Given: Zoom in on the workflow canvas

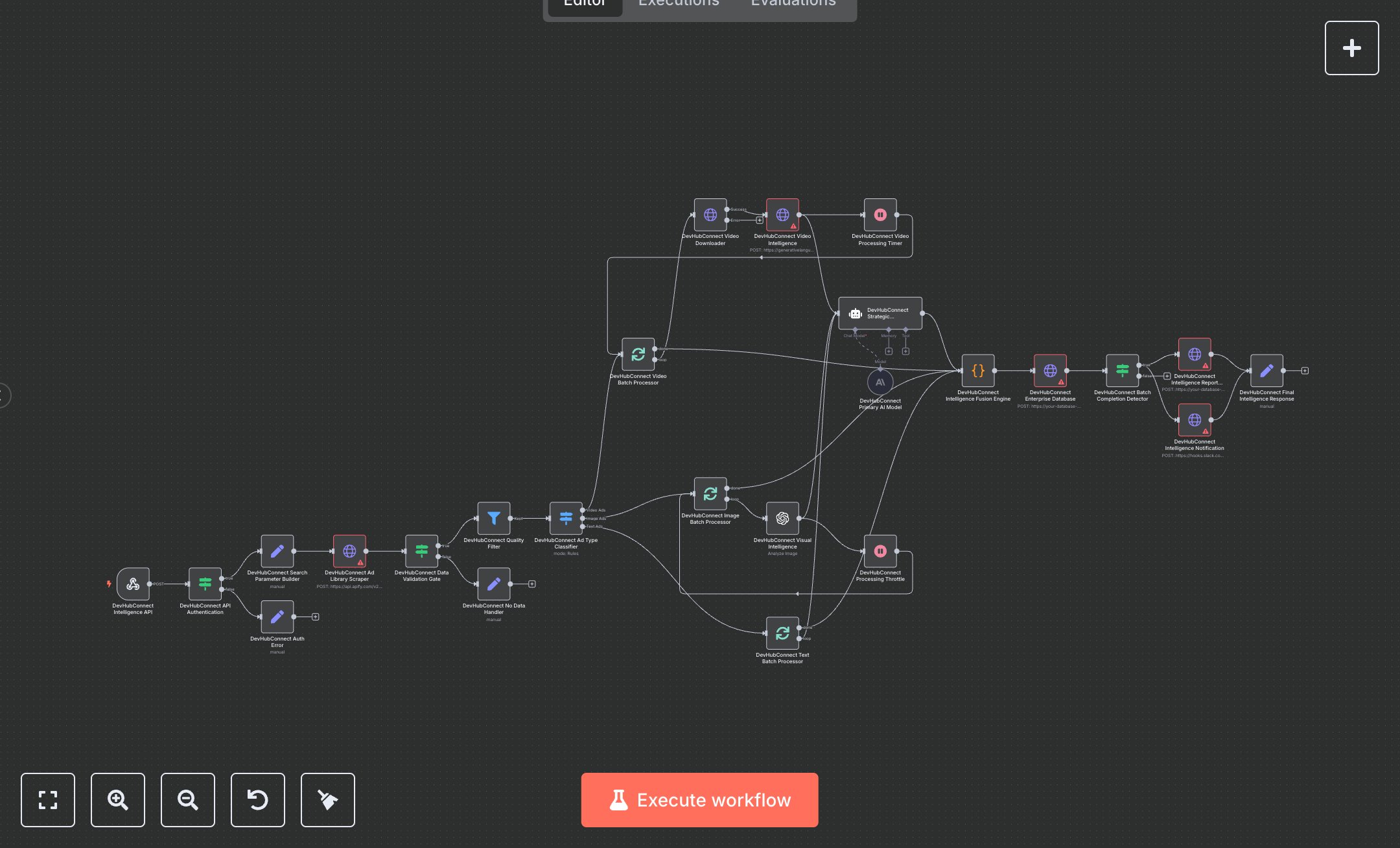Looking at the screenshot, I should 117,799.
